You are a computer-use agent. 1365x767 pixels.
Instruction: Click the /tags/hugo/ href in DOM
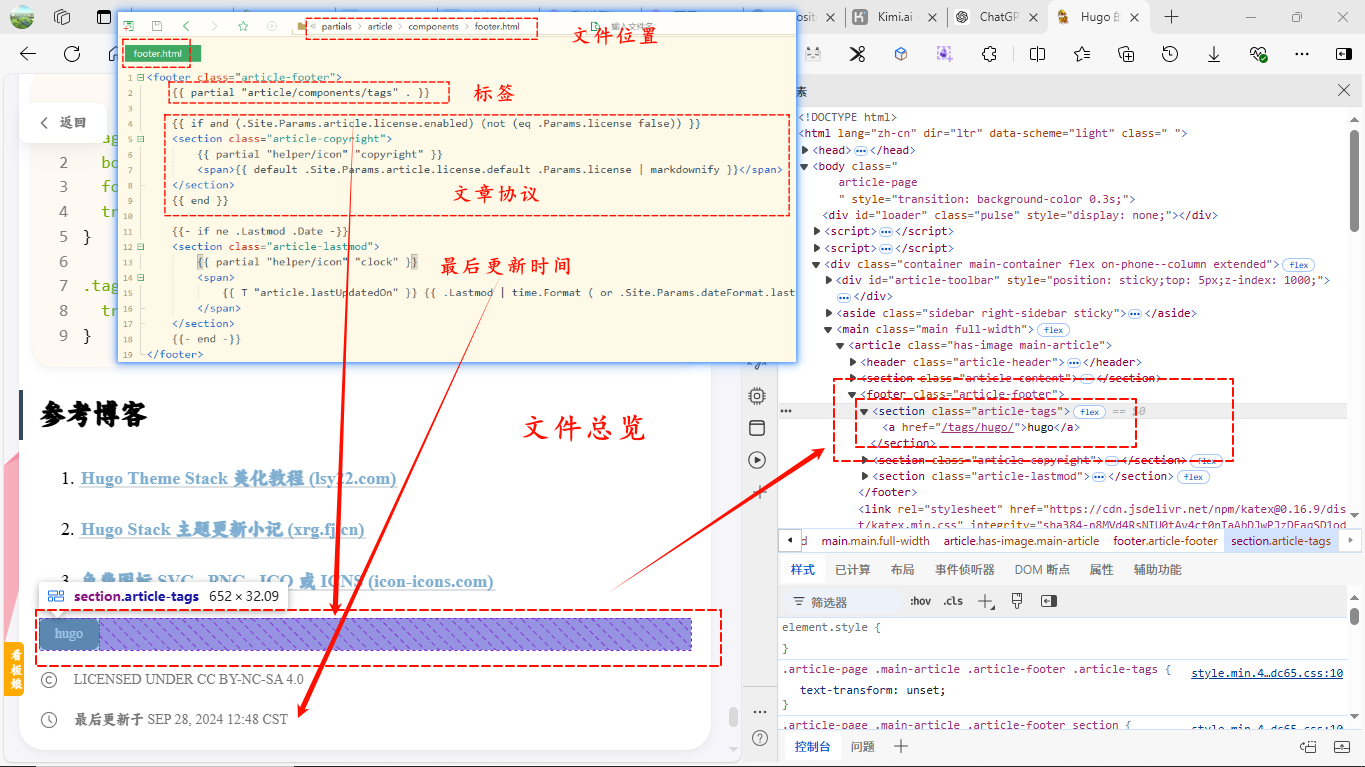[x=977, y=427]
